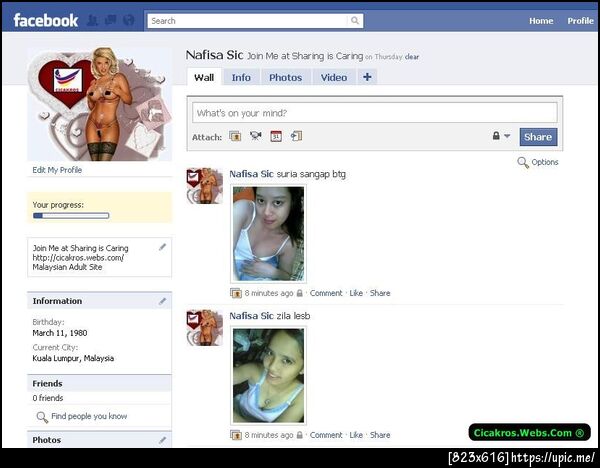600x468 pixels.
Task: Share the 'zila lesb' post
Action: [380, 435]
